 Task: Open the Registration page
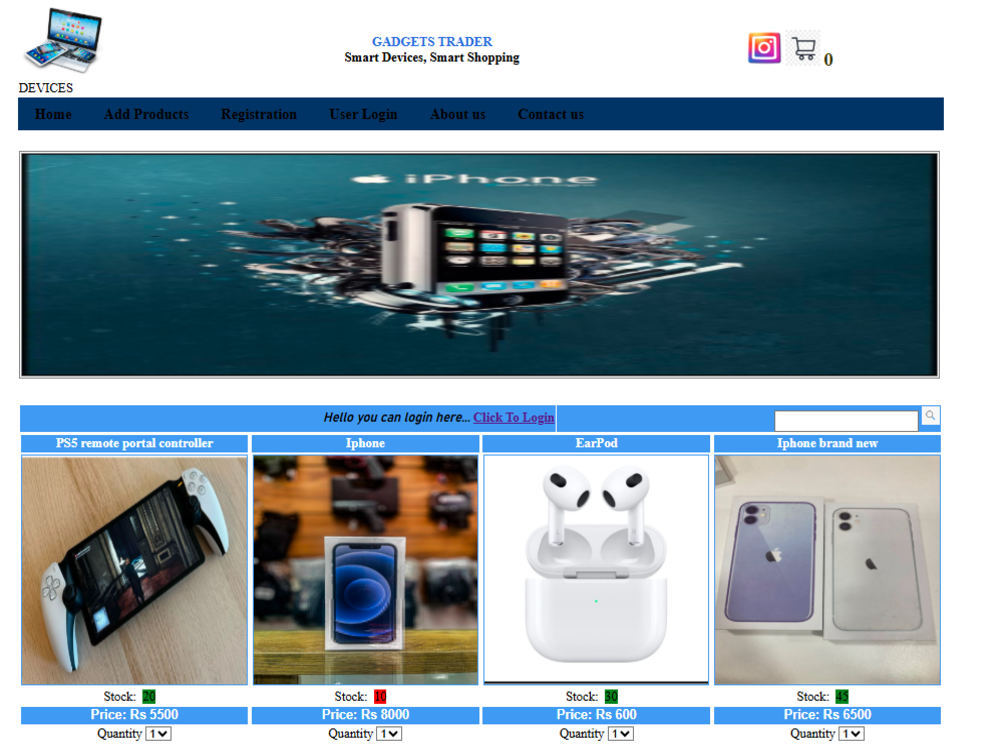(258, 114)
